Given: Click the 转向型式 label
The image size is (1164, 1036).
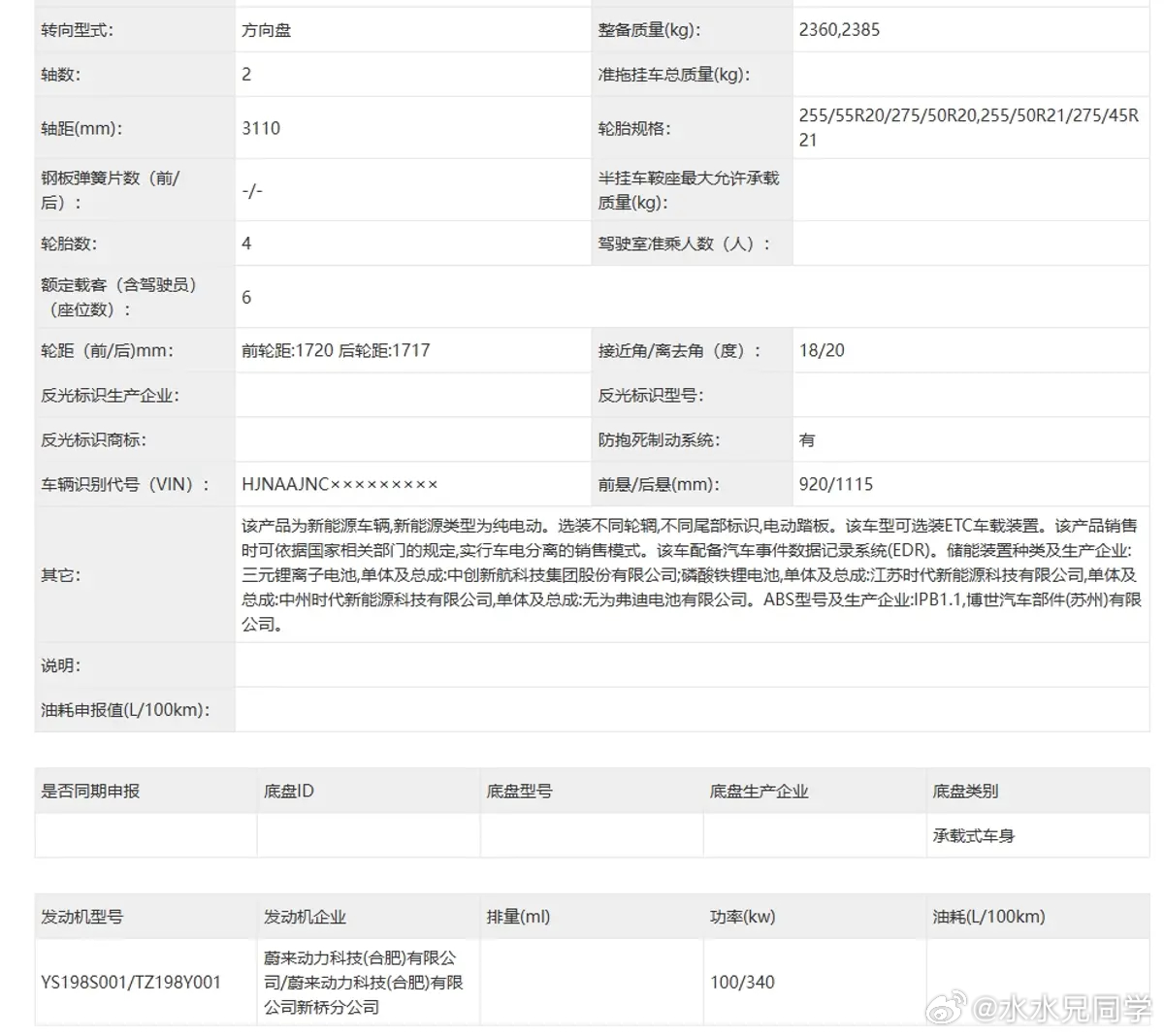Looking at the screenshot, I should pos(77,30).
